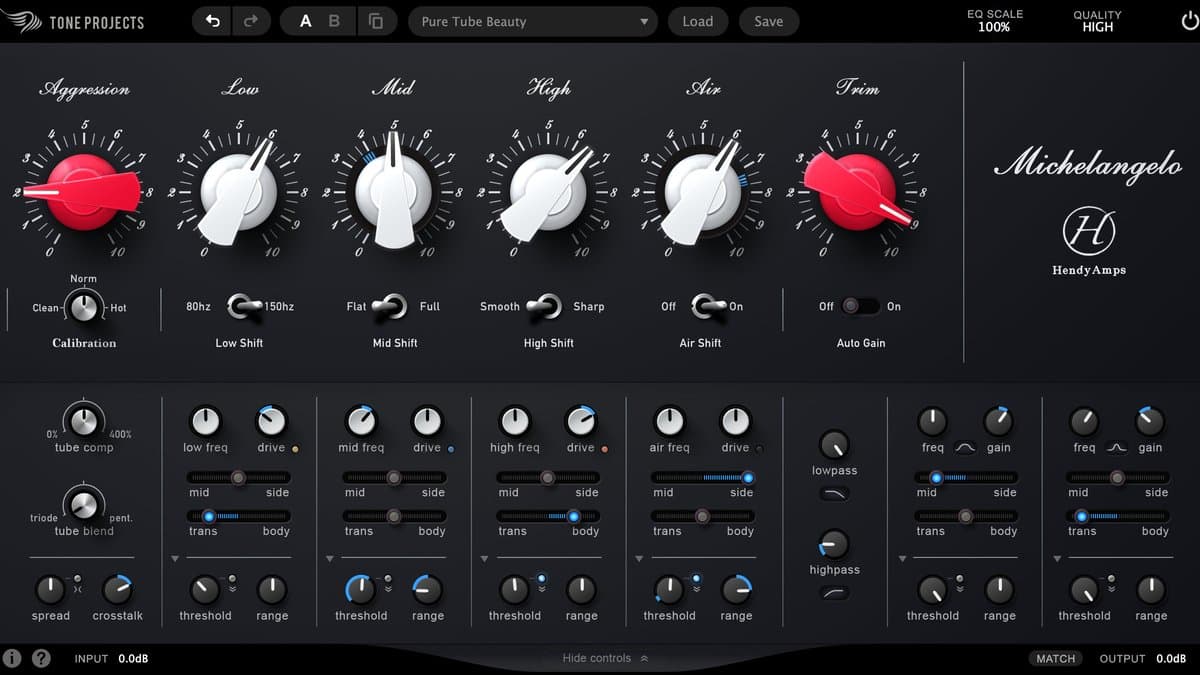This screenshot has width=1200, height=675.
Task: Undo the last change
Action: 212,21
